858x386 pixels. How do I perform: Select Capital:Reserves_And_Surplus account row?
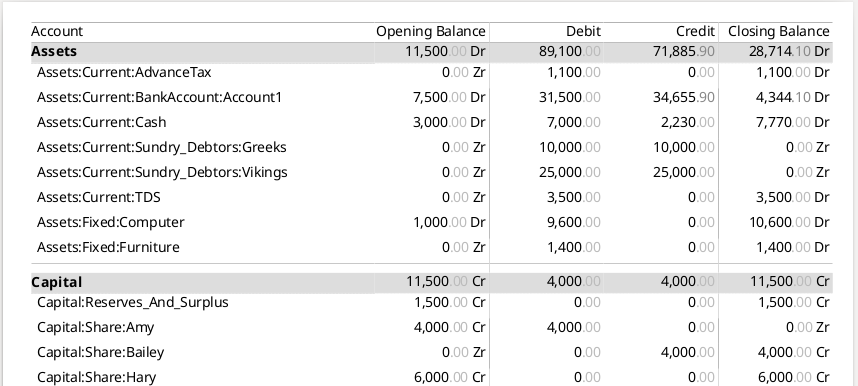[x=432, y=302]
